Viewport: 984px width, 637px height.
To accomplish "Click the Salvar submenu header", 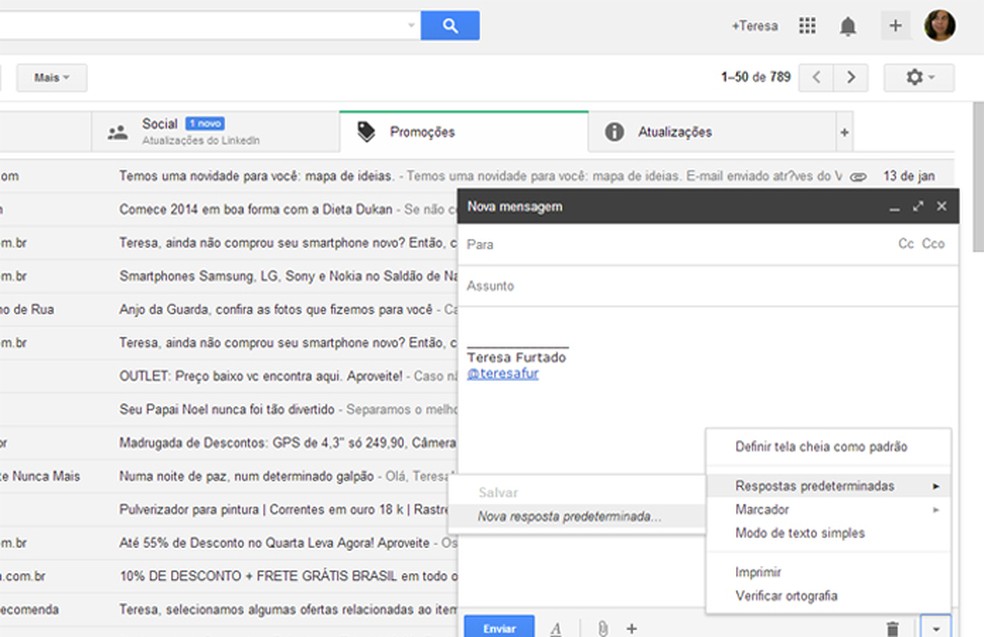I will coord(577,493).
